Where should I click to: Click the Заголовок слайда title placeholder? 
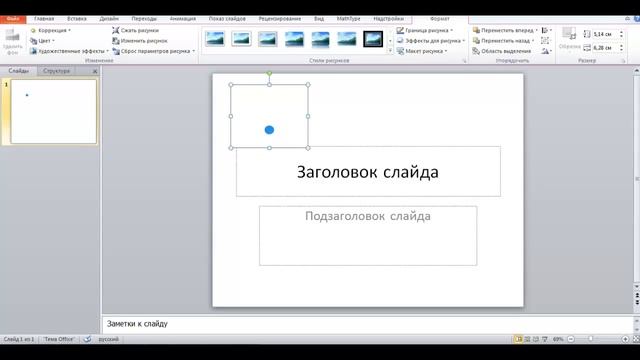point(368,172)
